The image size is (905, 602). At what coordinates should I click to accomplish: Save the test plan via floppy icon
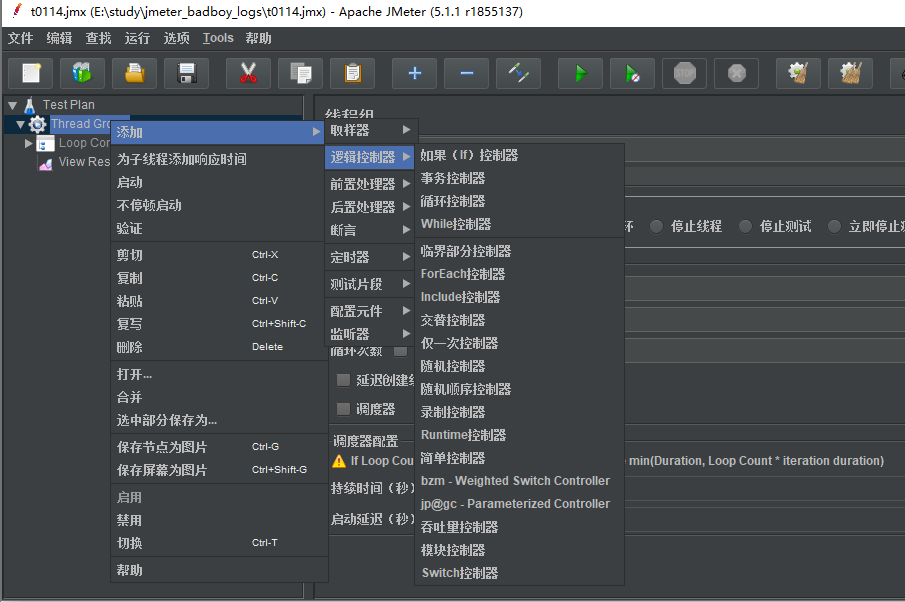[186, 73]
